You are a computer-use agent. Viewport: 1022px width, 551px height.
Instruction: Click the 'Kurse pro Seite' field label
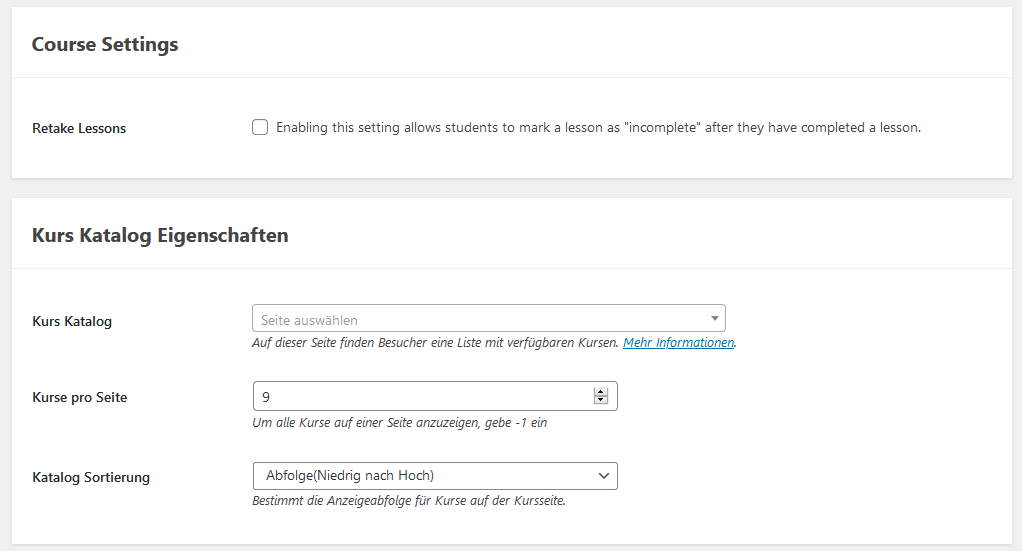point(80,397)
